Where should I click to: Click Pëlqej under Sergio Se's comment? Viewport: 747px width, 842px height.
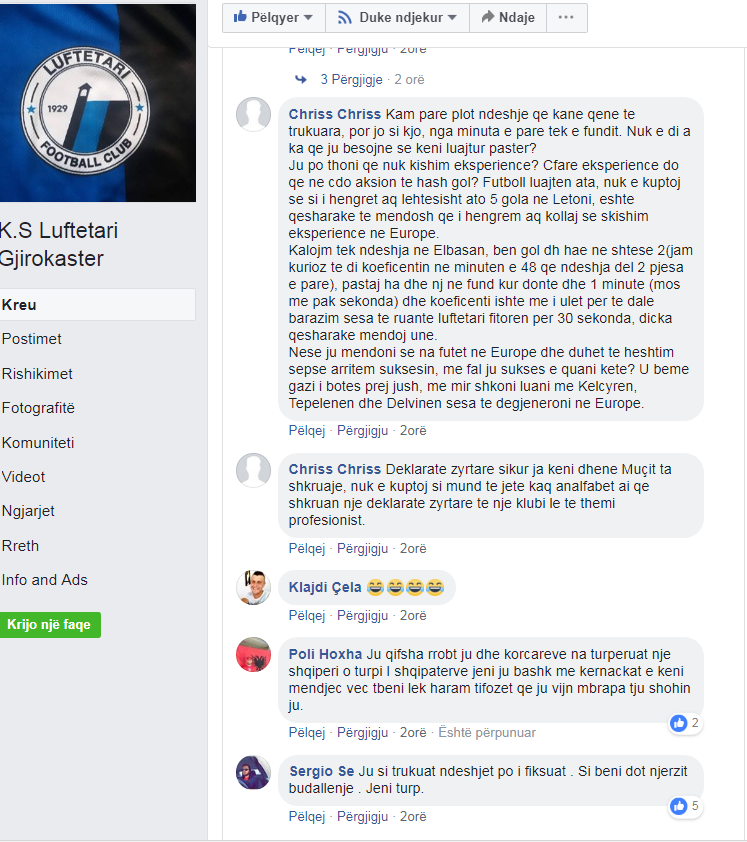307,817
